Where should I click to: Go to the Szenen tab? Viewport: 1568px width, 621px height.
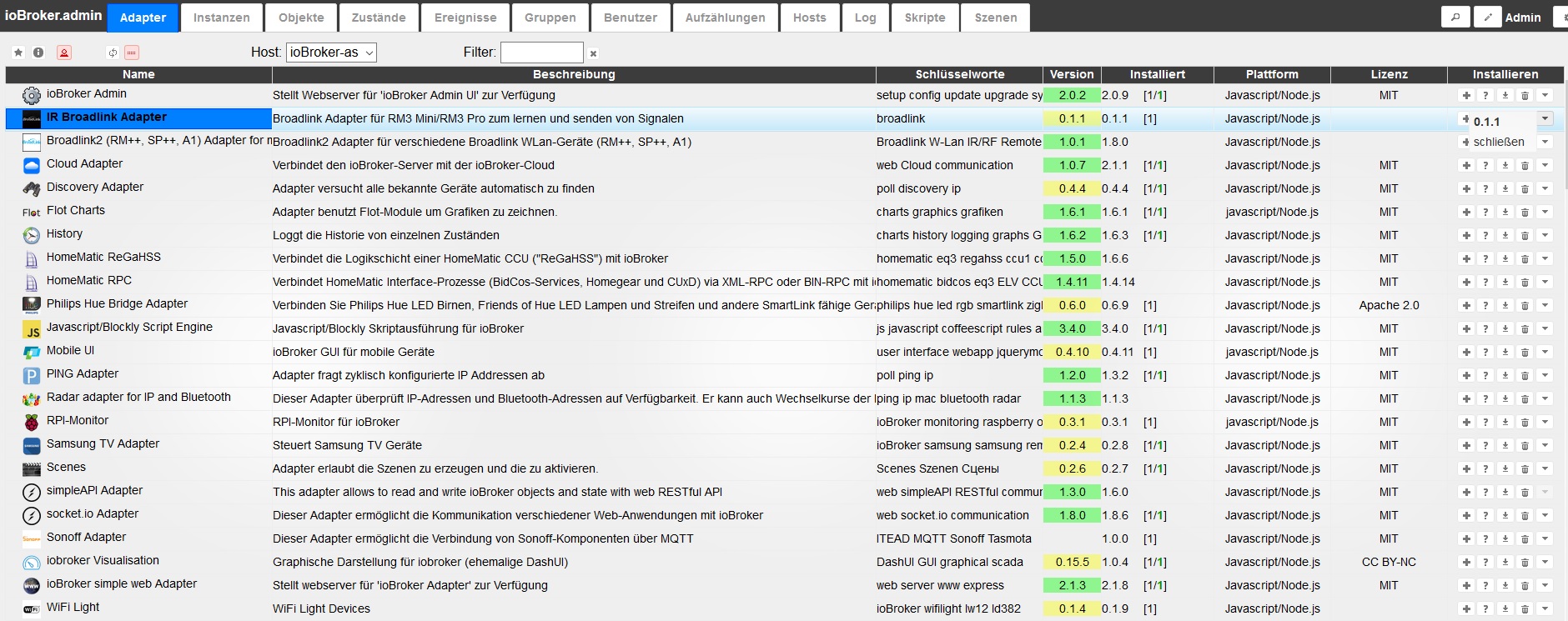(x=996, y=18)
